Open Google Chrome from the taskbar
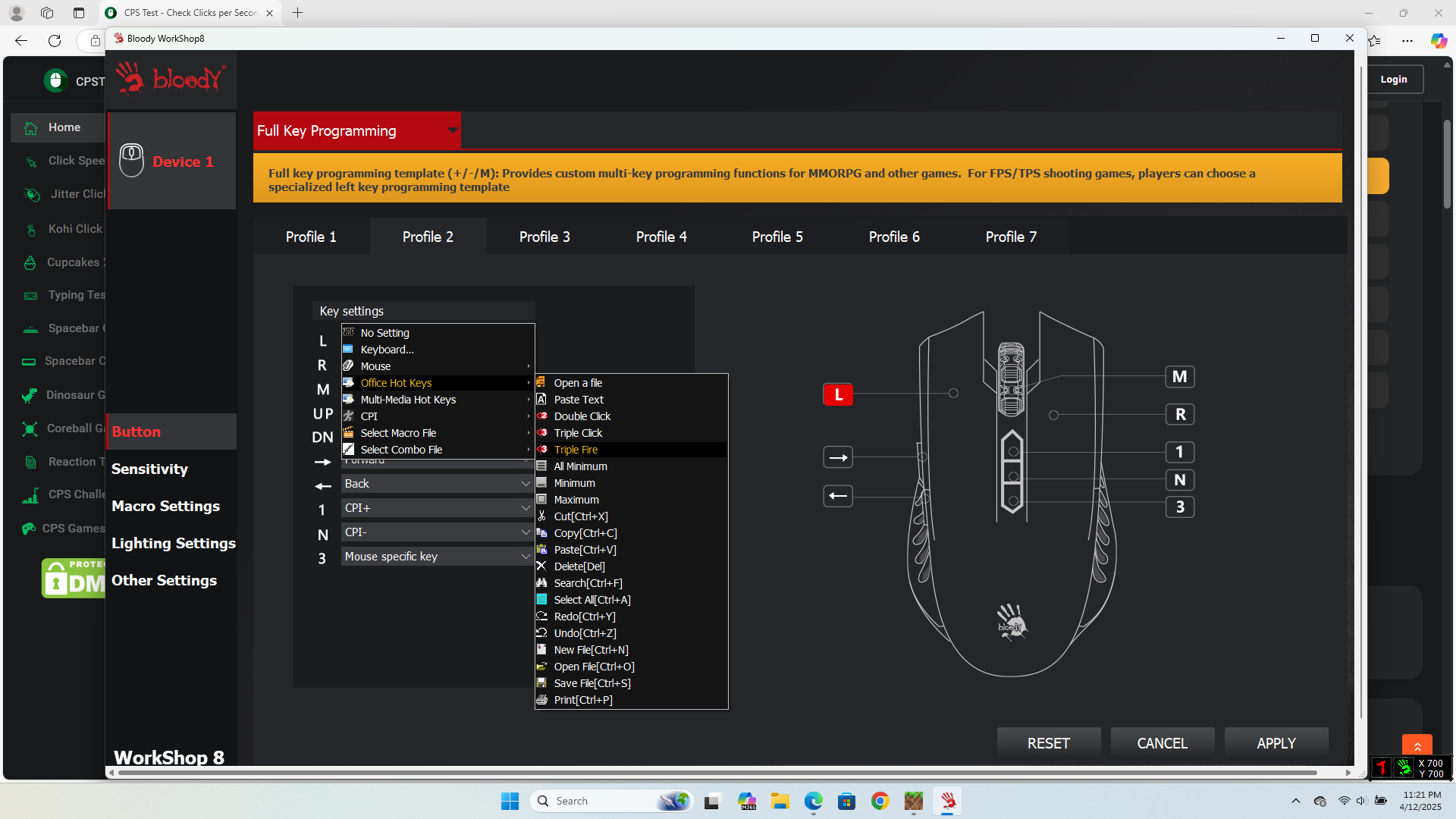1456x819 pixels. [x=880, y=801]
